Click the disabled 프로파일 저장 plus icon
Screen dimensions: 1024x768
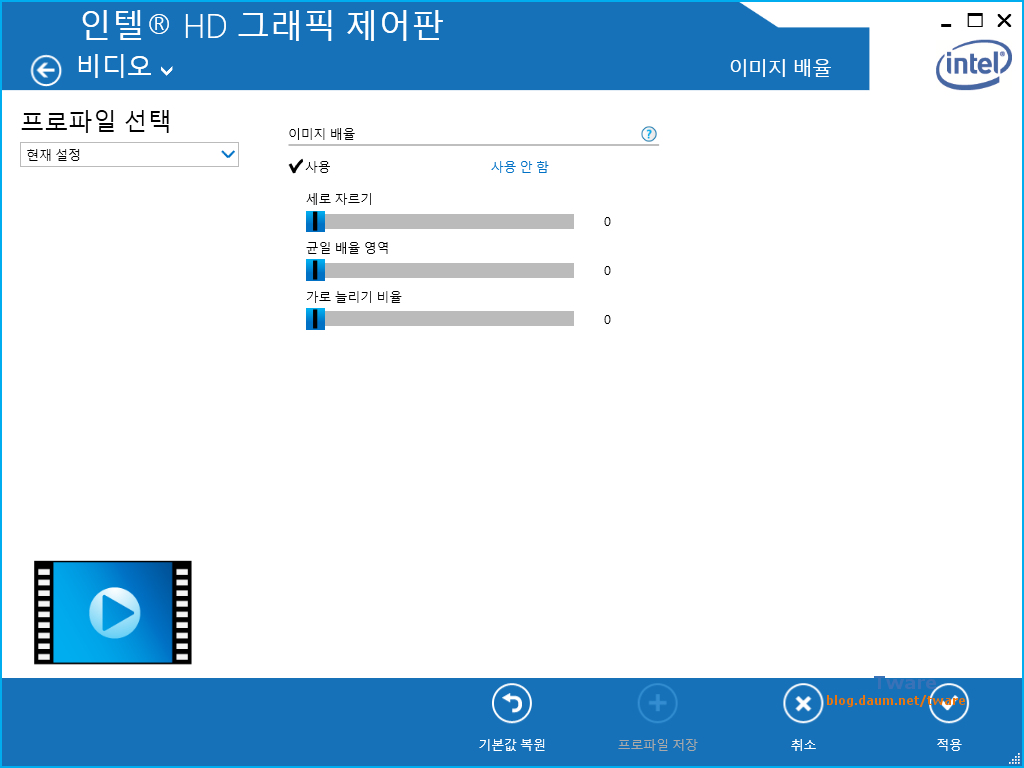[658, 703]
